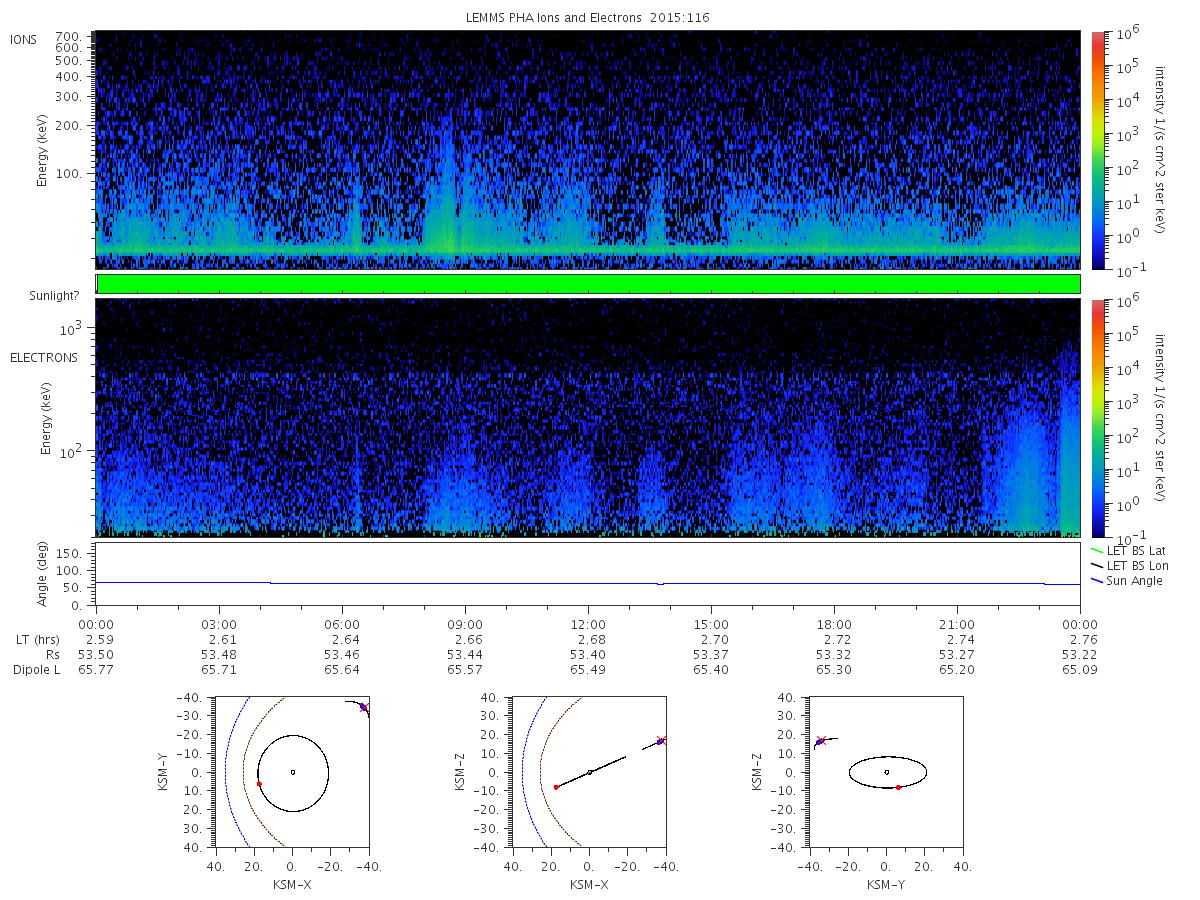Click the planet center in KSM-X KSM-Z plot
The width and height of the screenshot is (1200, 900).
(x=590, y=772)
